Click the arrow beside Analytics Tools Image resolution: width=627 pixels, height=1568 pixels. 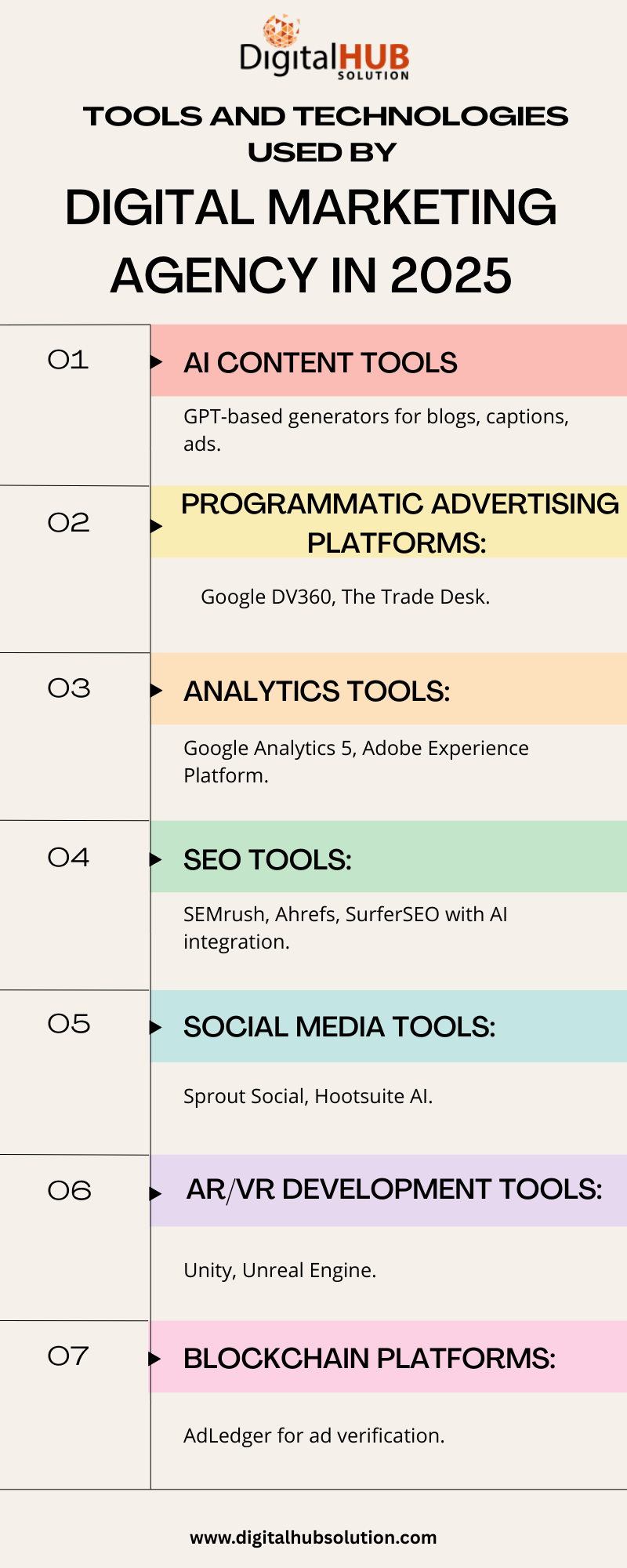click(156, 691)
